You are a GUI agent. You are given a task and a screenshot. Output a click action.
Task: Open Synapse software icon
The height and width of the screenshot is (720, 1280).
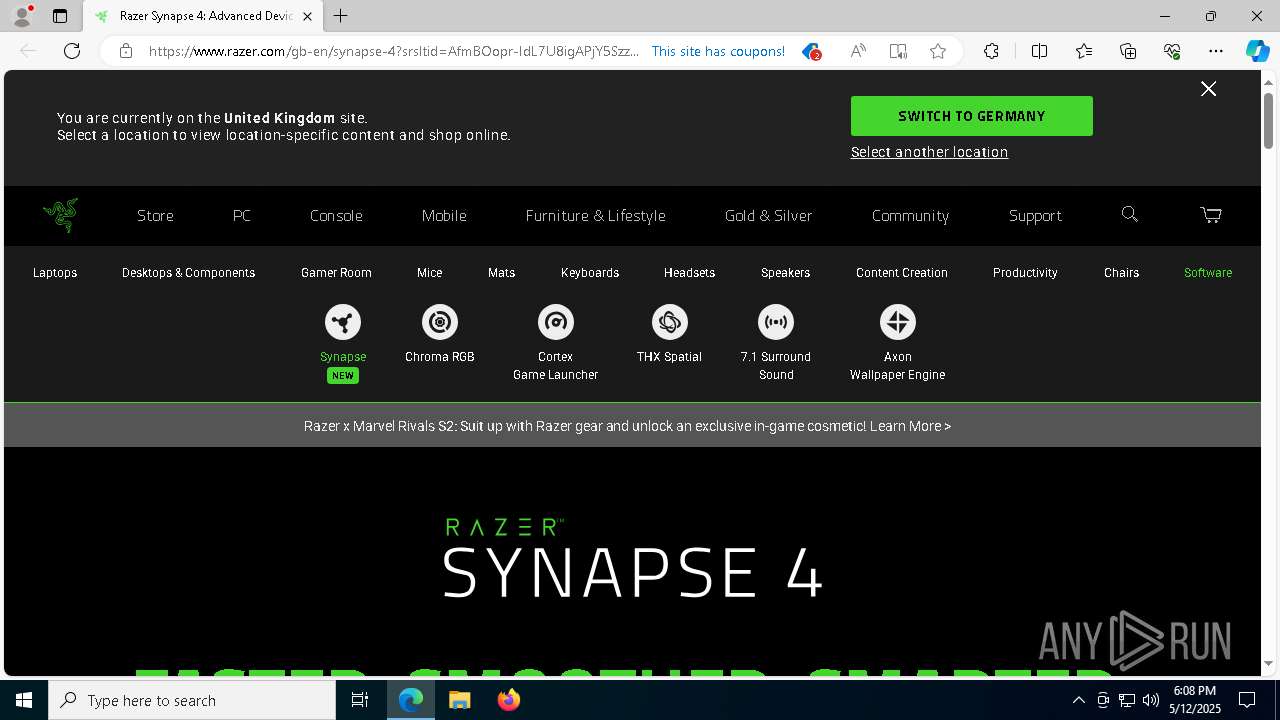[343, 322]
